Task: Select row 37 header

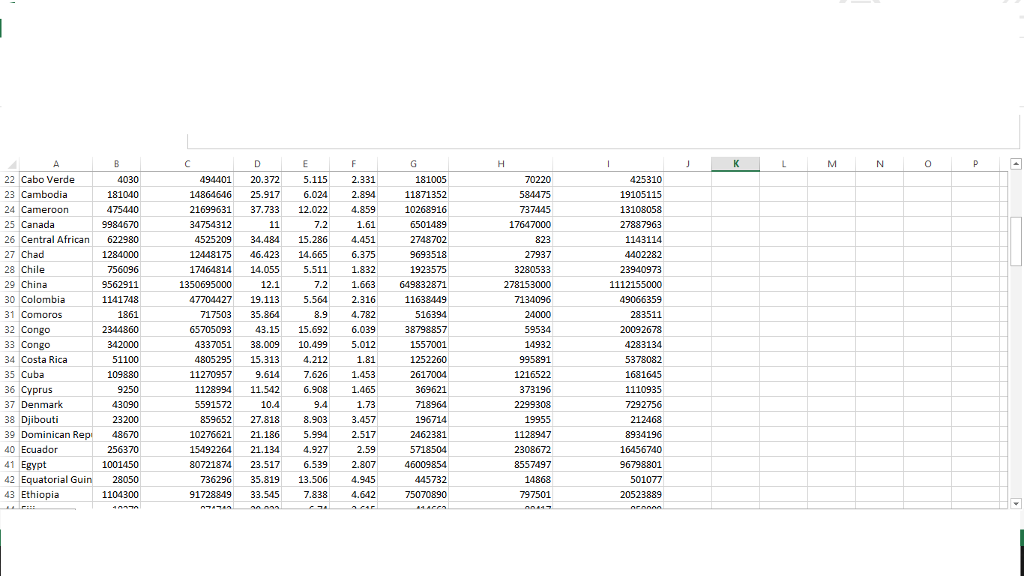Action: coord(9,405)
